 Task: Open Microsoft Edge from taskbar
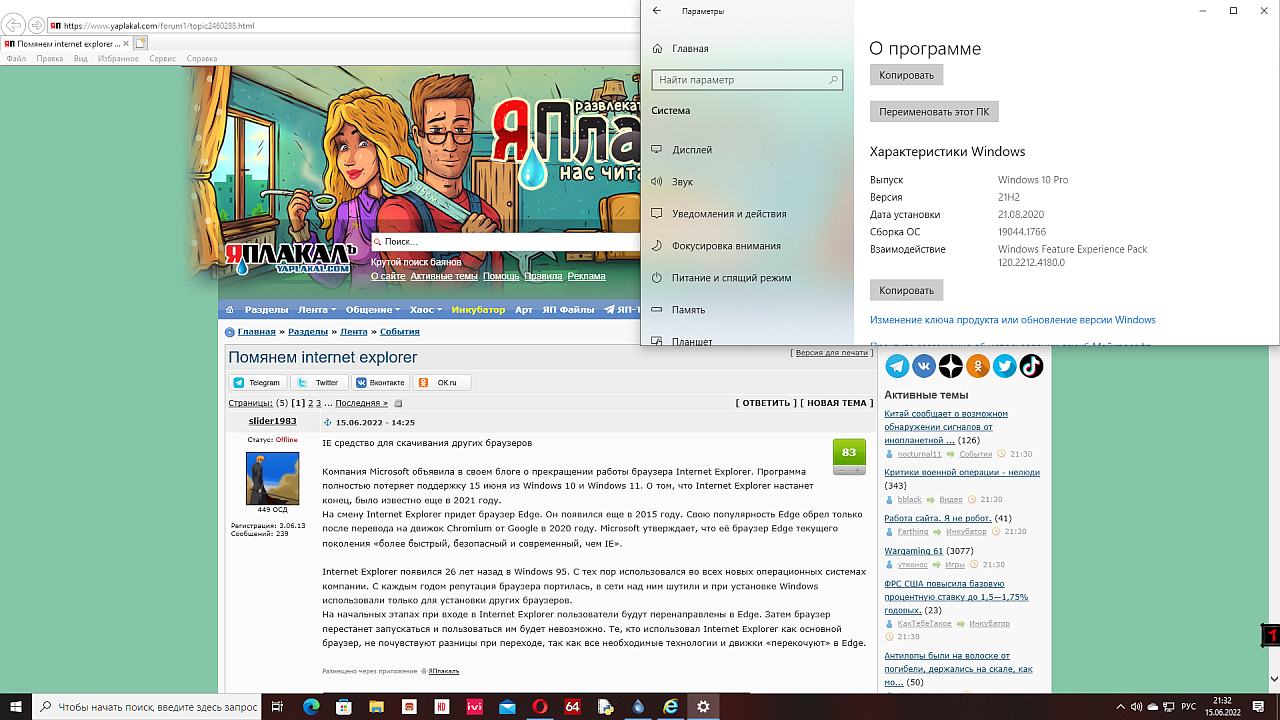pos(311,706)
